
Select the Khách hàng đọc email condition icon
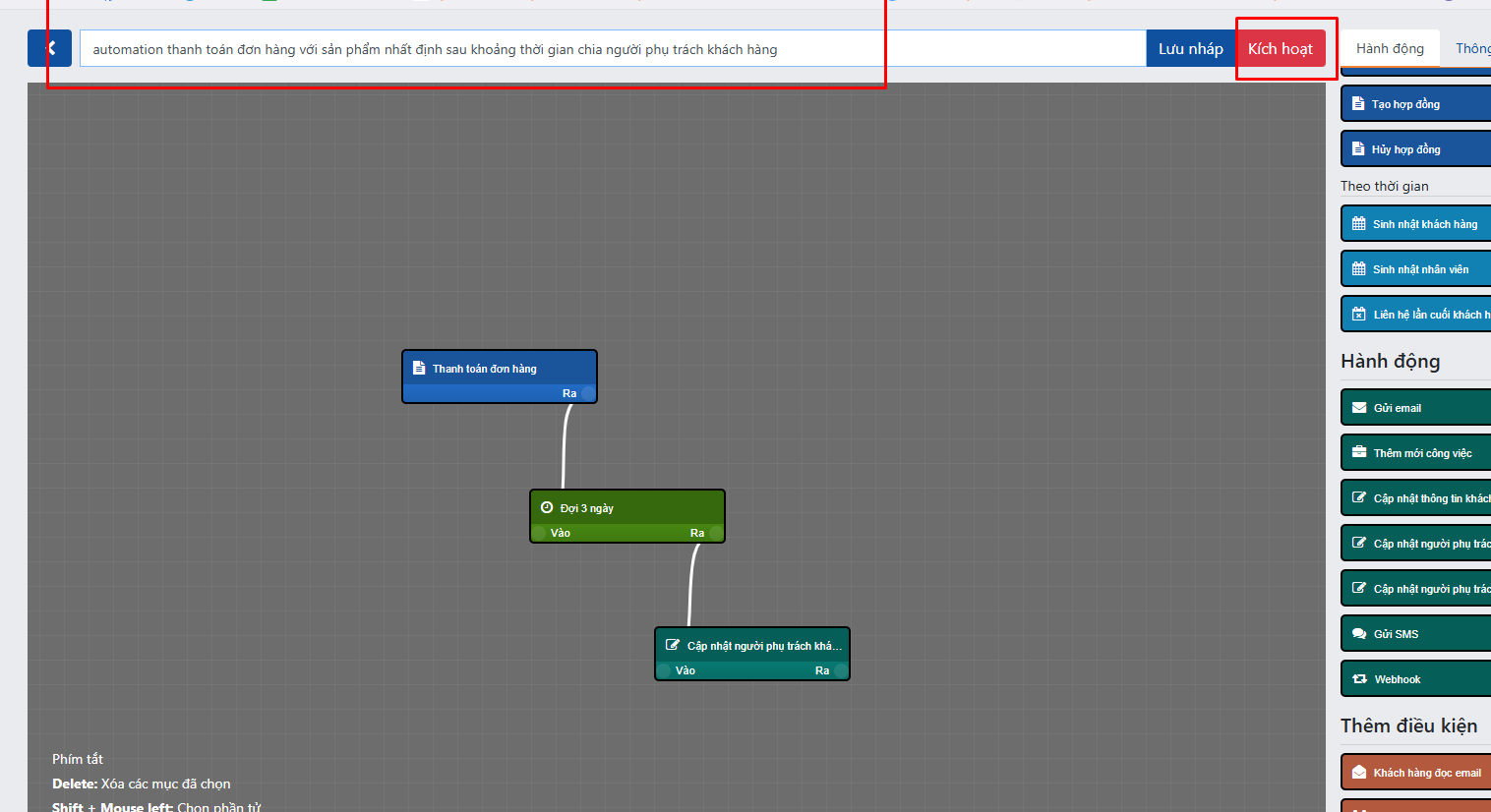click(1359, 773)
